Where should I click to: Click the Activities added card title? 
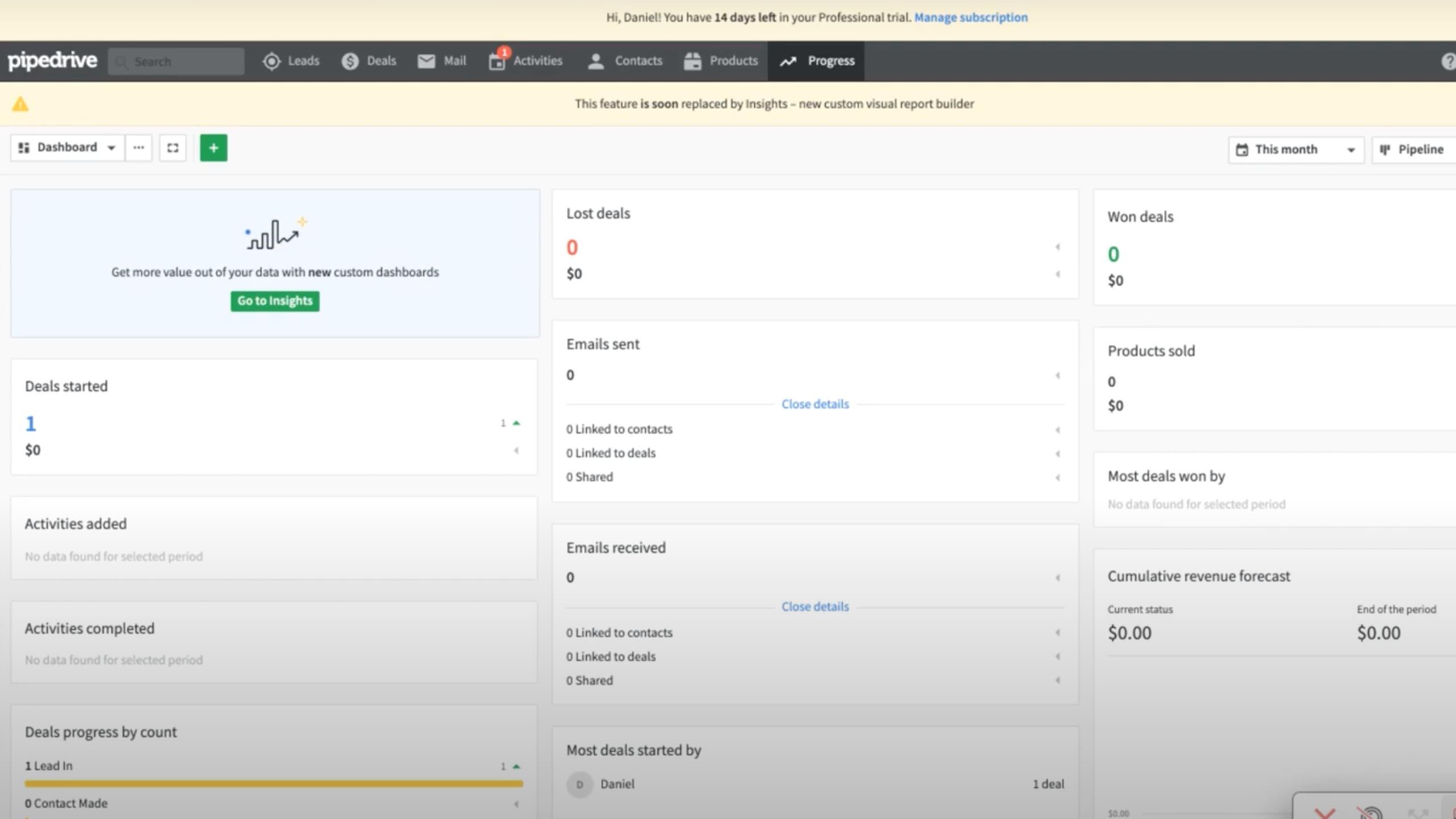[76, 524]
